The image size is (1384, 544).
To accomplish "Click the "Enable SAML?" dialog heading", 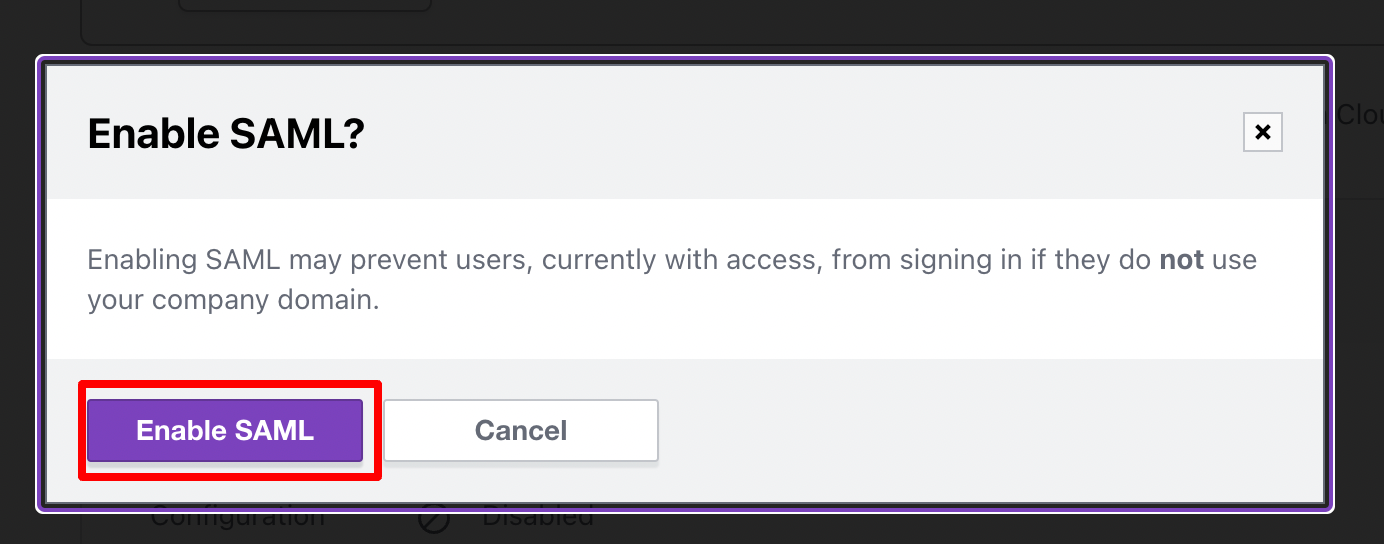I will tap(226, 133).
